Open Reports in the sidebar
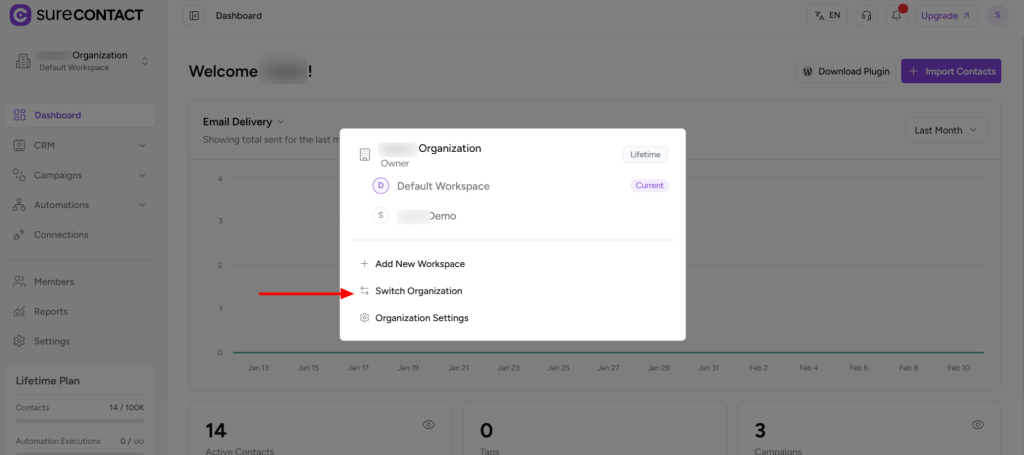Viewport: 1024px width, 455px height. pos(80,311)
